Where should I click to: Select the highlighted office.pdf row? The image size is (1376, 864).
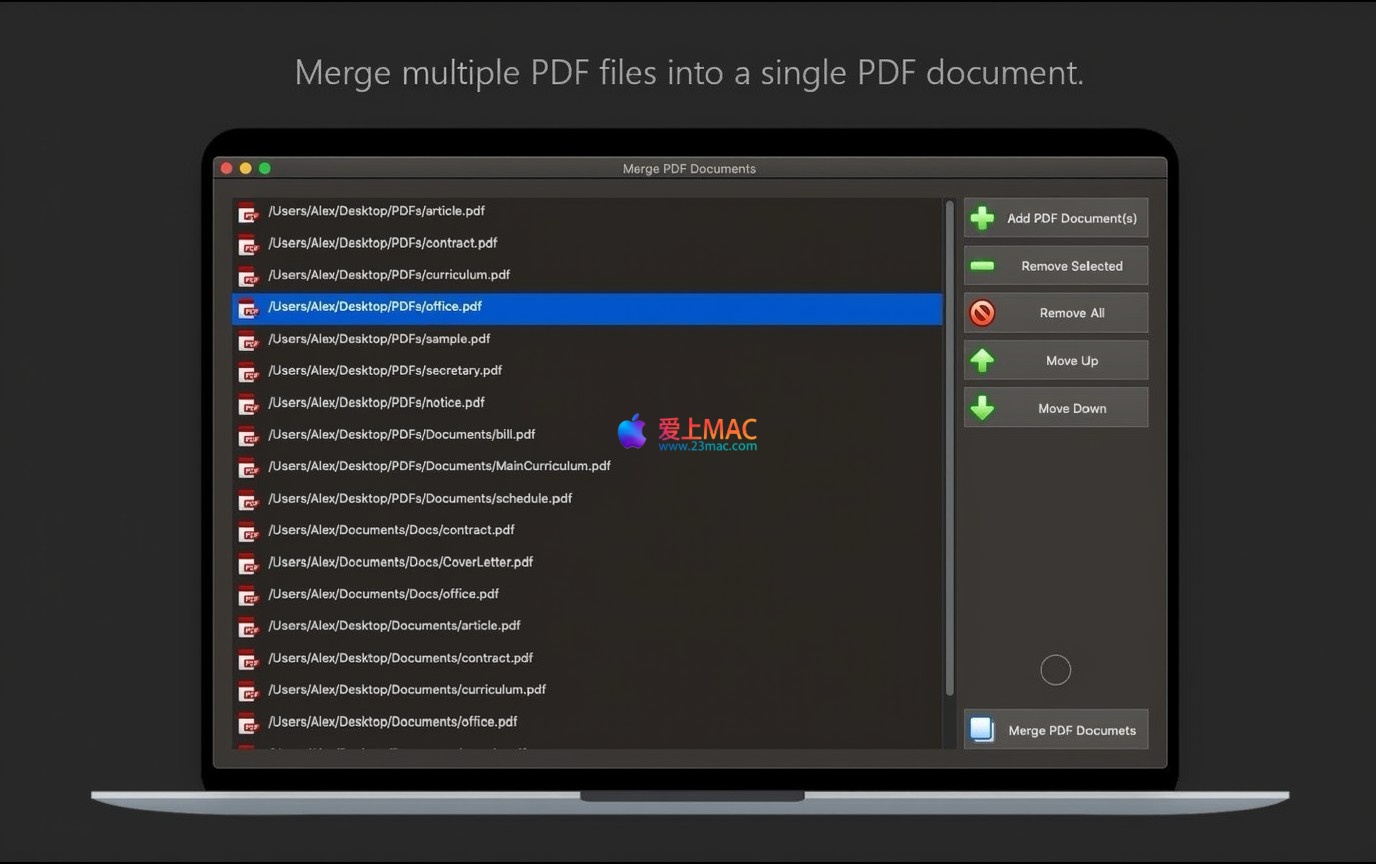tap(586, 307)
